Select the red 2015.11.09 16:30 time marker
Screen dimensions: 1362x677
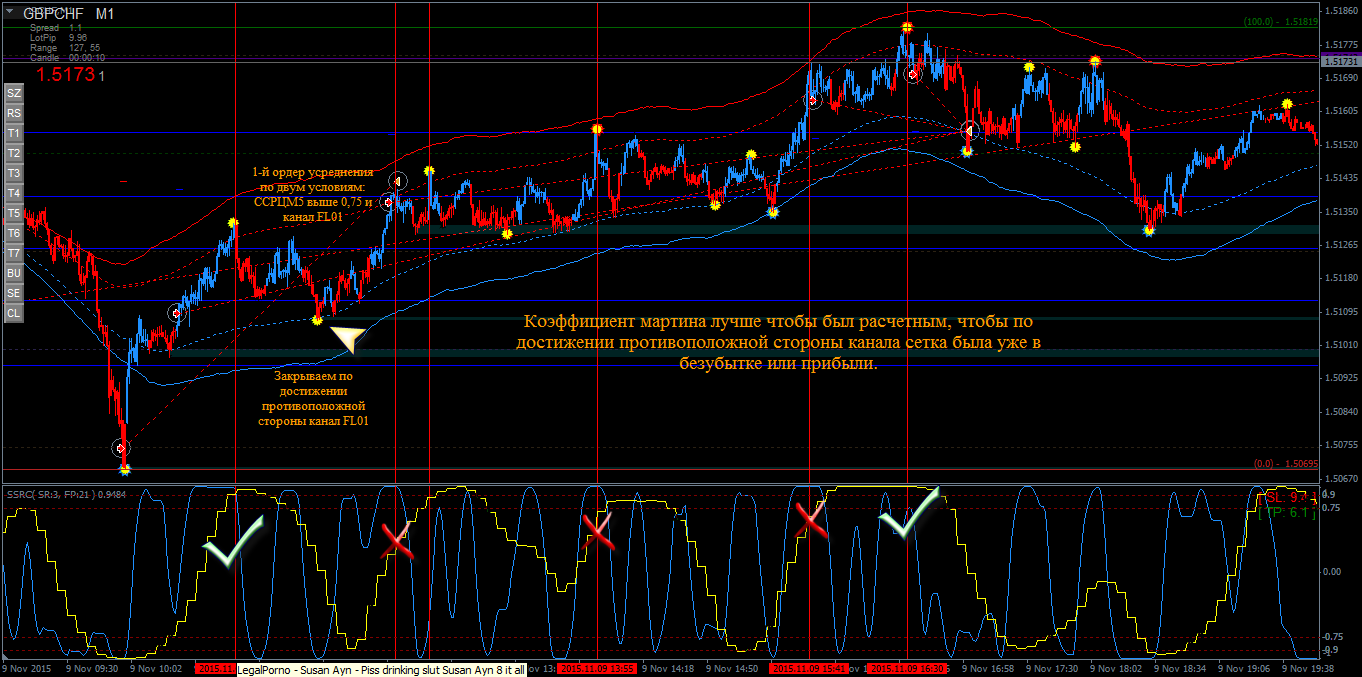pyautogui.click(x=907, y=668)
